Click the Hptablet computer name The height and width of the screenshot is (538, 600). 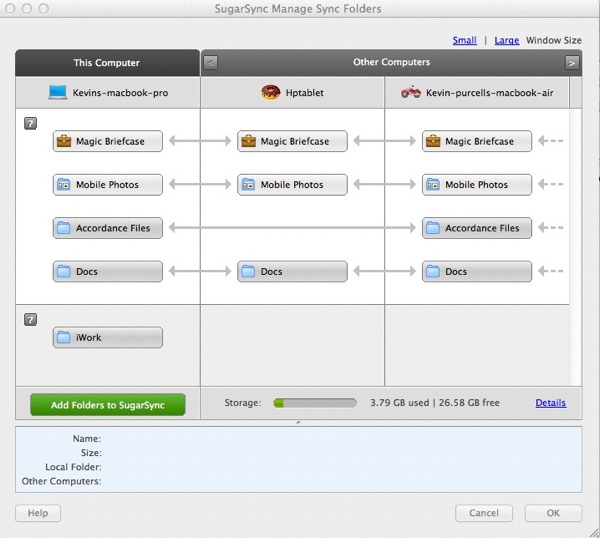coord(305,93)
